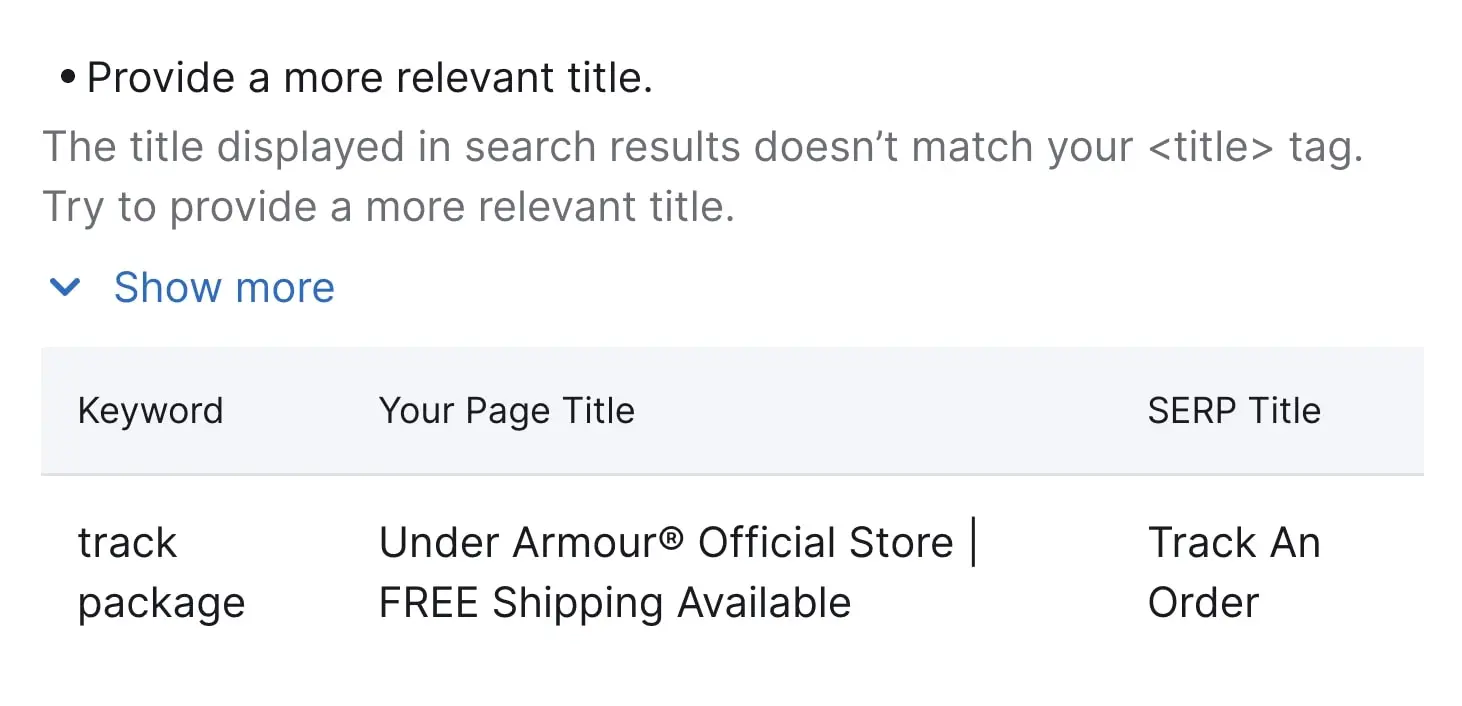
Task: Select the SERP Title column header
Action: tap(1234, 410)
